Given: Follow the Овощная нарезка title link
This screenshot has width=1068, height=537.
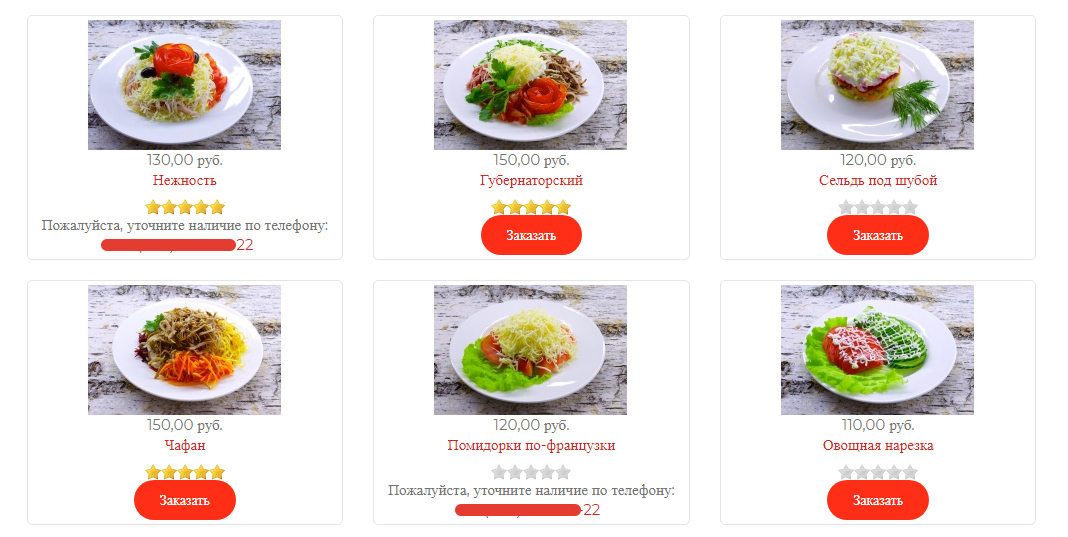Looking at the screenshot, I should [x=878, y=446].
